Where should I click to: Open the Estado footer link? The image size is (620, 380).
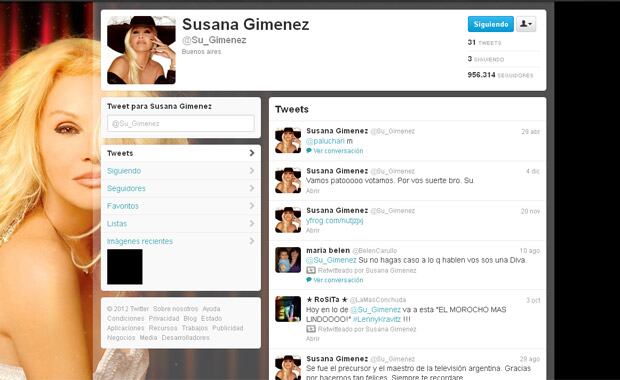211,318
